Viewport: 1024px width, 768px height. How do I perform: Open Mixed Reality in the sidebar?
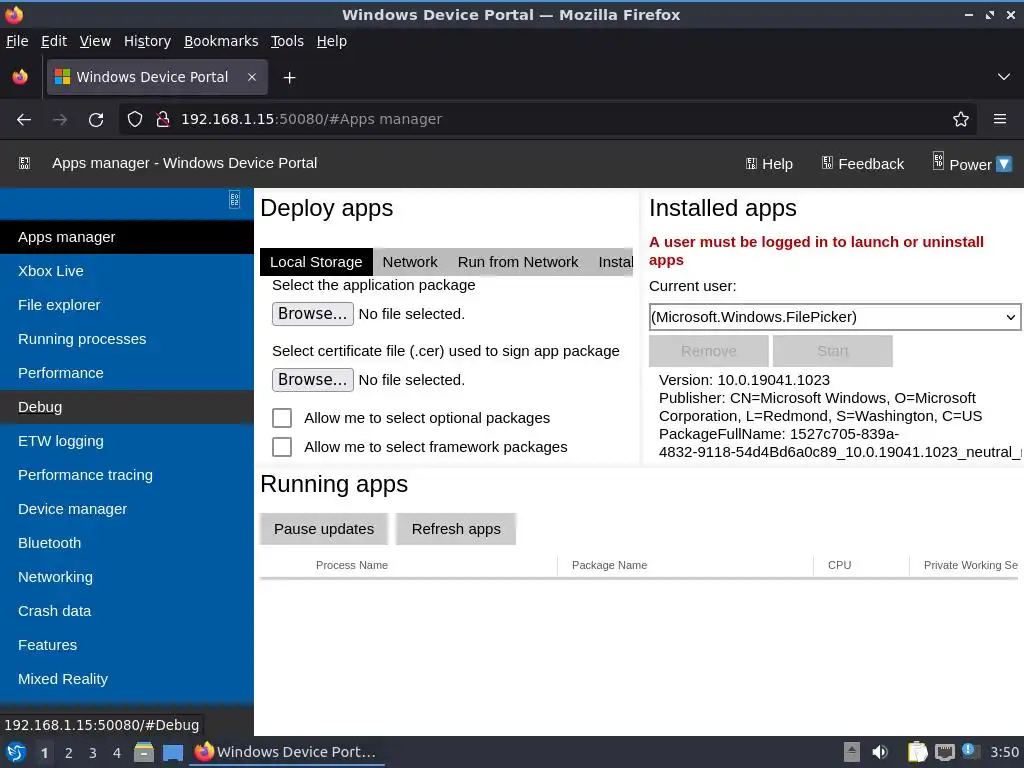127,679
